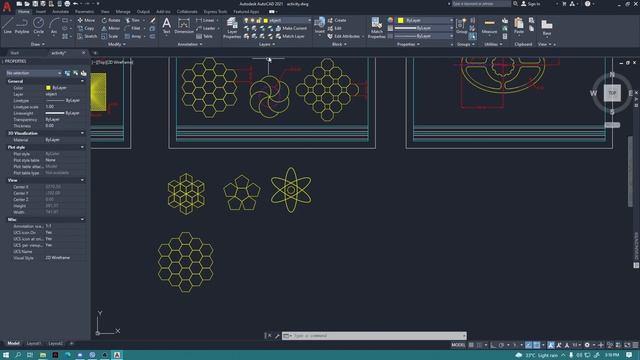The image size is (640, 360).
Task: Collapse the View properties section
Action: [82, 180]
